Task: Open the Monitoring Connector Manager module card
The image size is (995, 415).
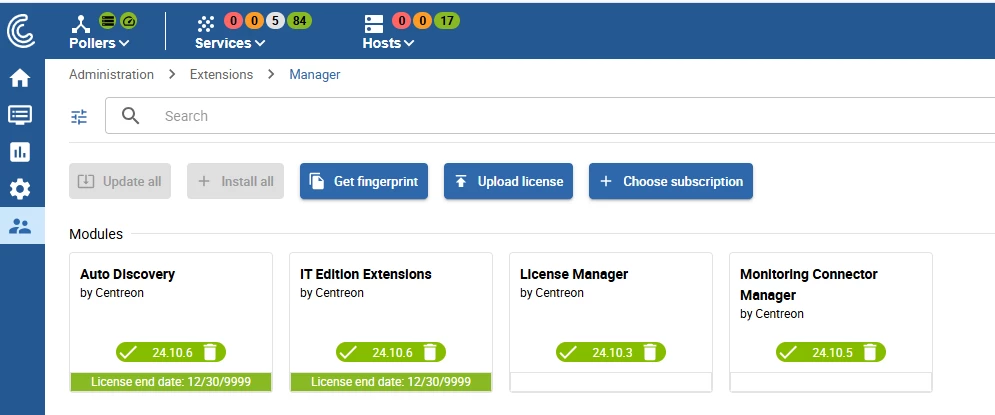Action: tap(831, 322)
